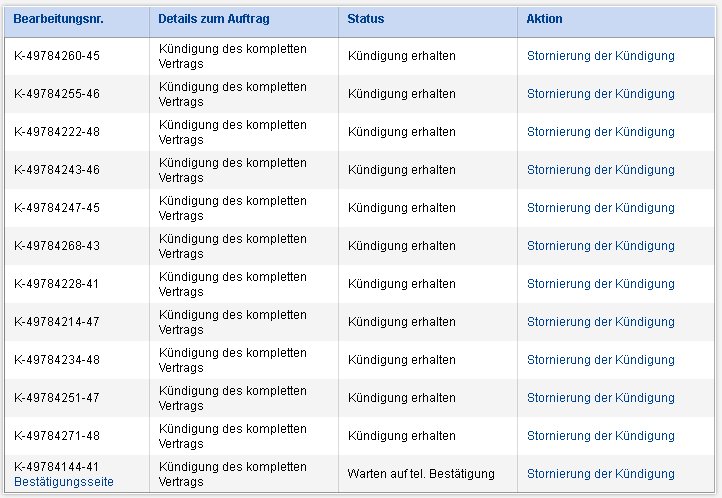Select the Status column header
Viewport: 722px width, 498px height.
pos(366,19)
